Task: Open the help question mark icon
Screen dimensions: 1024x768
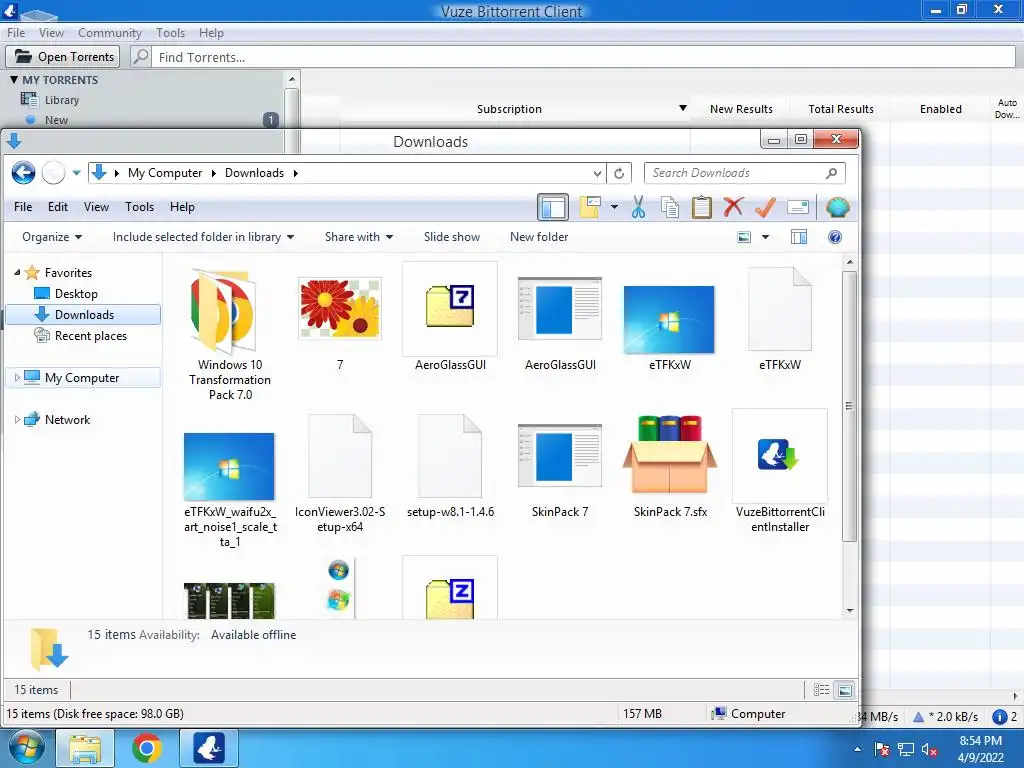Action: click(x=835, y=237)
